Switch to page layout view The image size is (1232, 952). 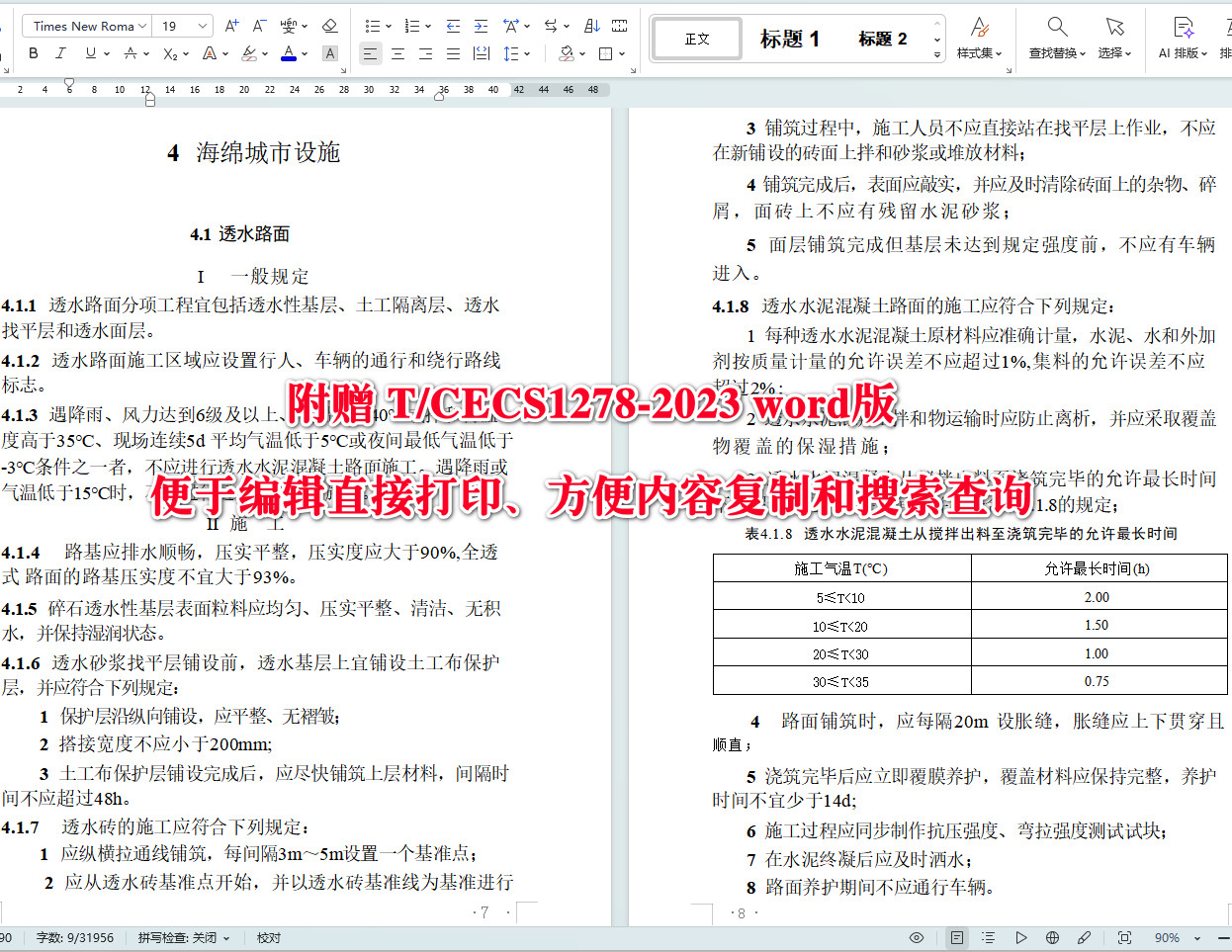pos(957,937)
